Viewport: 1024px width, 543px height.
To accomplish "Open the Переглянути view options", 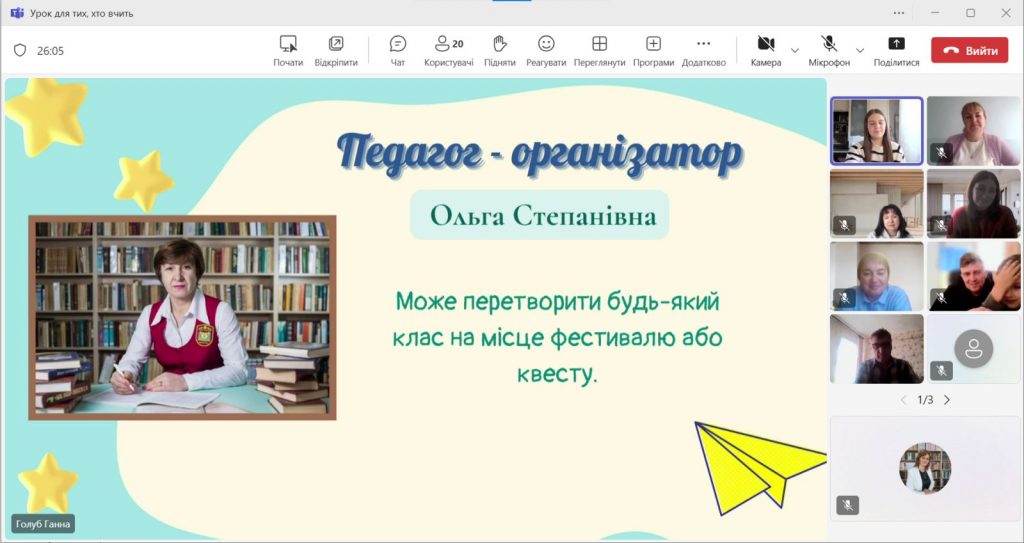I will [599, 45].
